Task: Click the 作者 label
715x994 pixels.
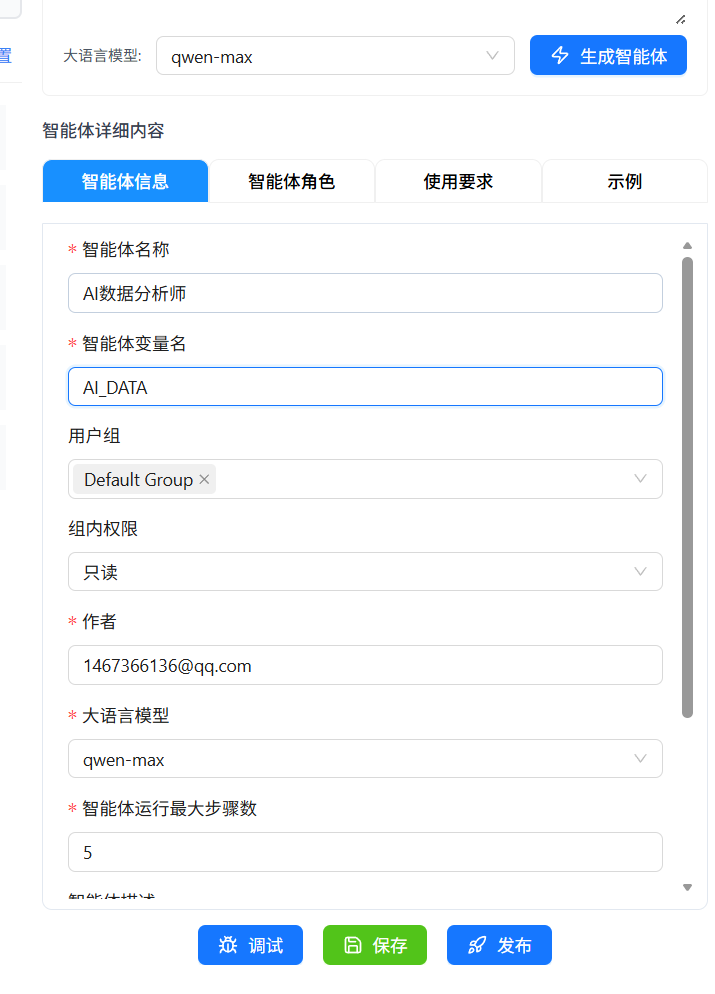Action: tap(99, 621)
